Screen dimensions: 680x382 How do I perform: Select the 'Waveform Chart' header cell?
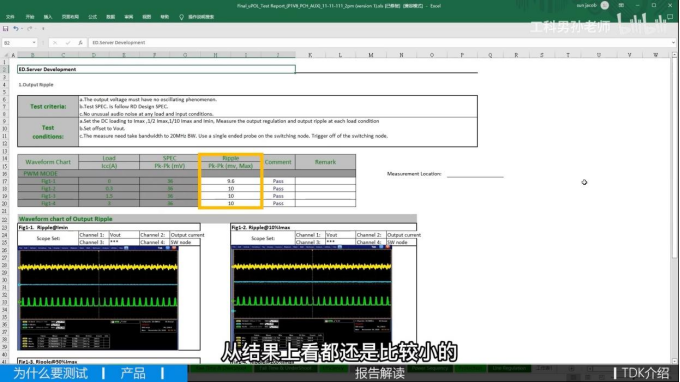[48, 162]
